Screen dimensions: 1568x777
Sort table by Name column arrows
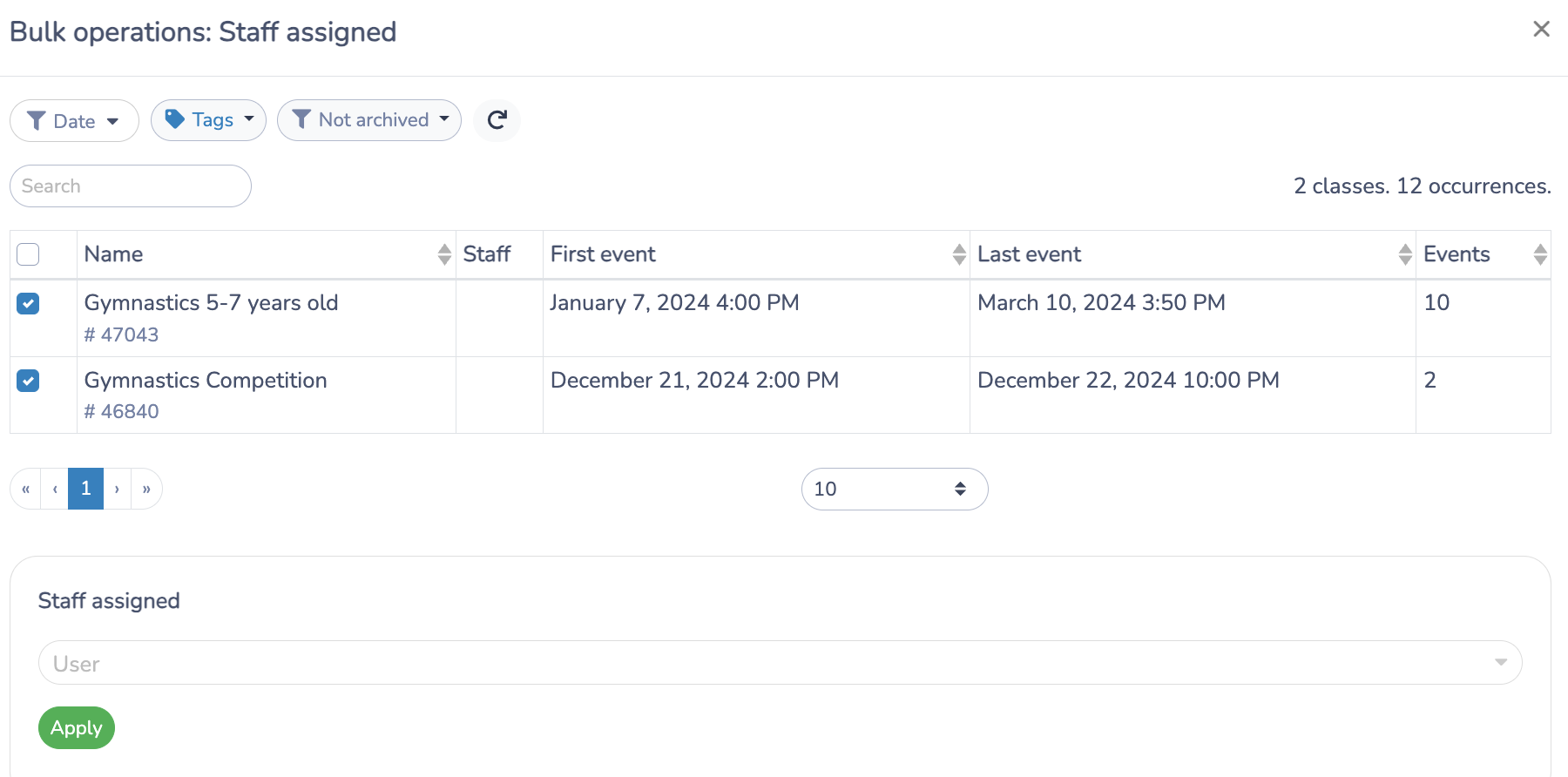444,254
